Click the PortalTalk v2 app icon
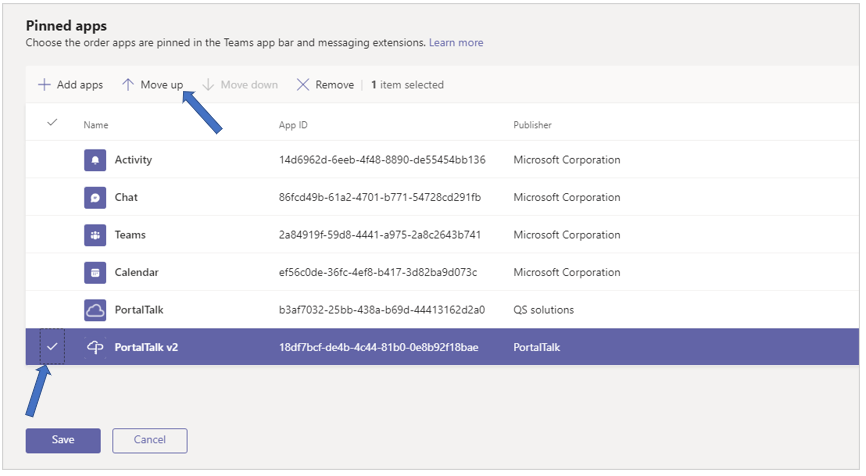The height and width of the screenshot is (476, 866). (95, 347)
